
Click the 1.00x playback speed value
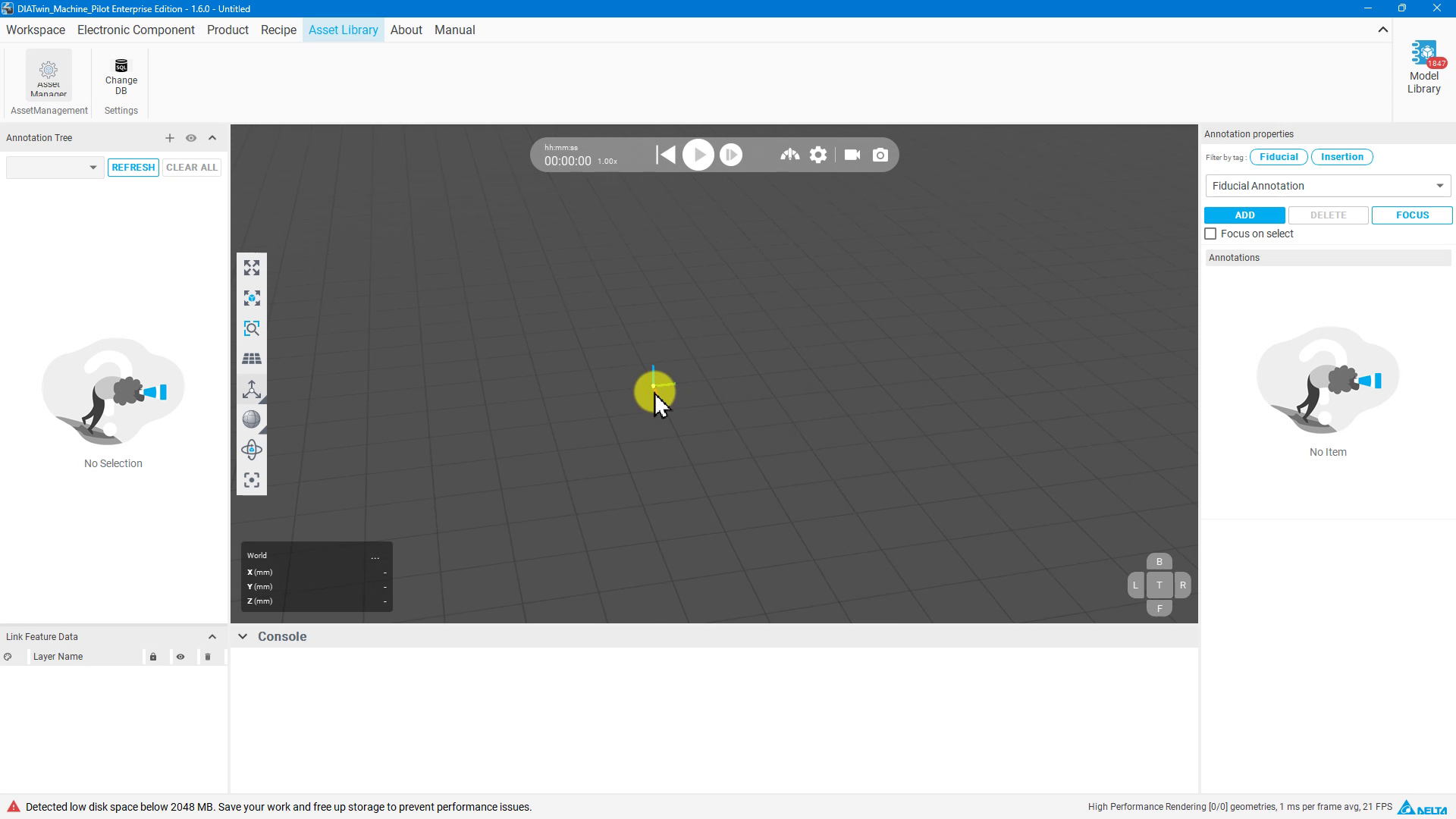pos(607,162)
